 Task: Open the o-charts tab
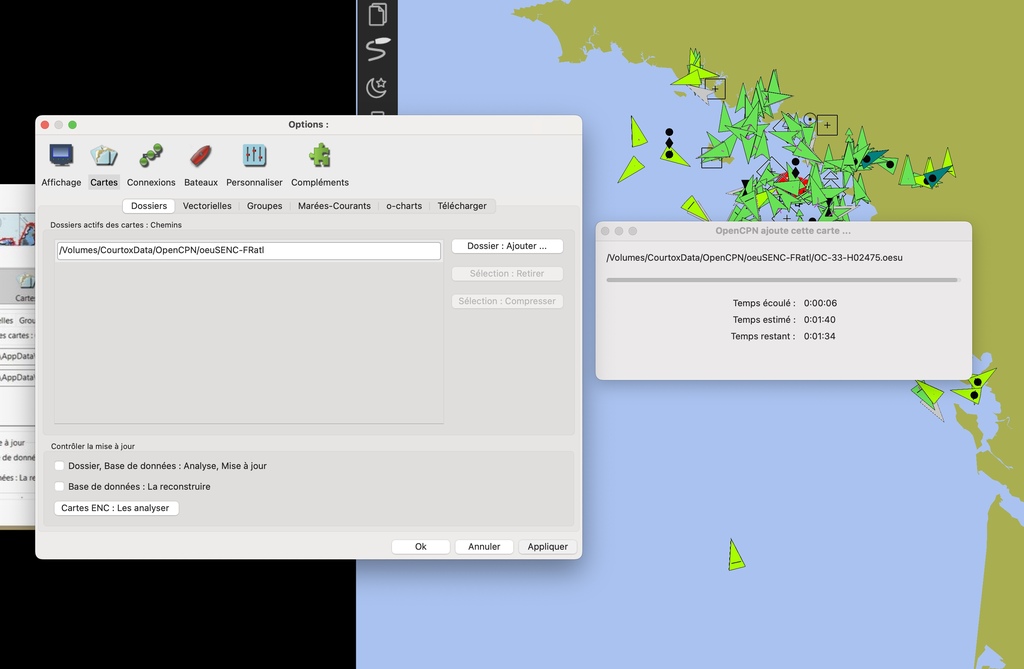(x=404, y=206)
